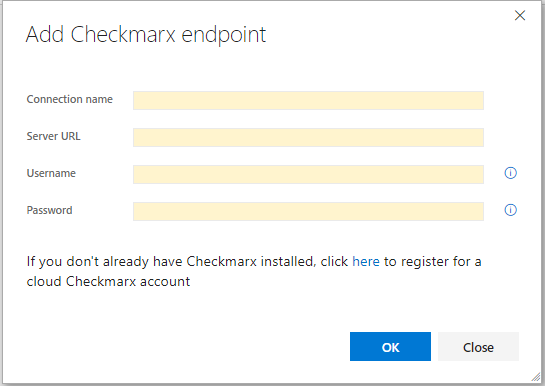This screenshot has width=545, height=386.
Task: Click the 'Password' label
Action: tap(49, 210)
